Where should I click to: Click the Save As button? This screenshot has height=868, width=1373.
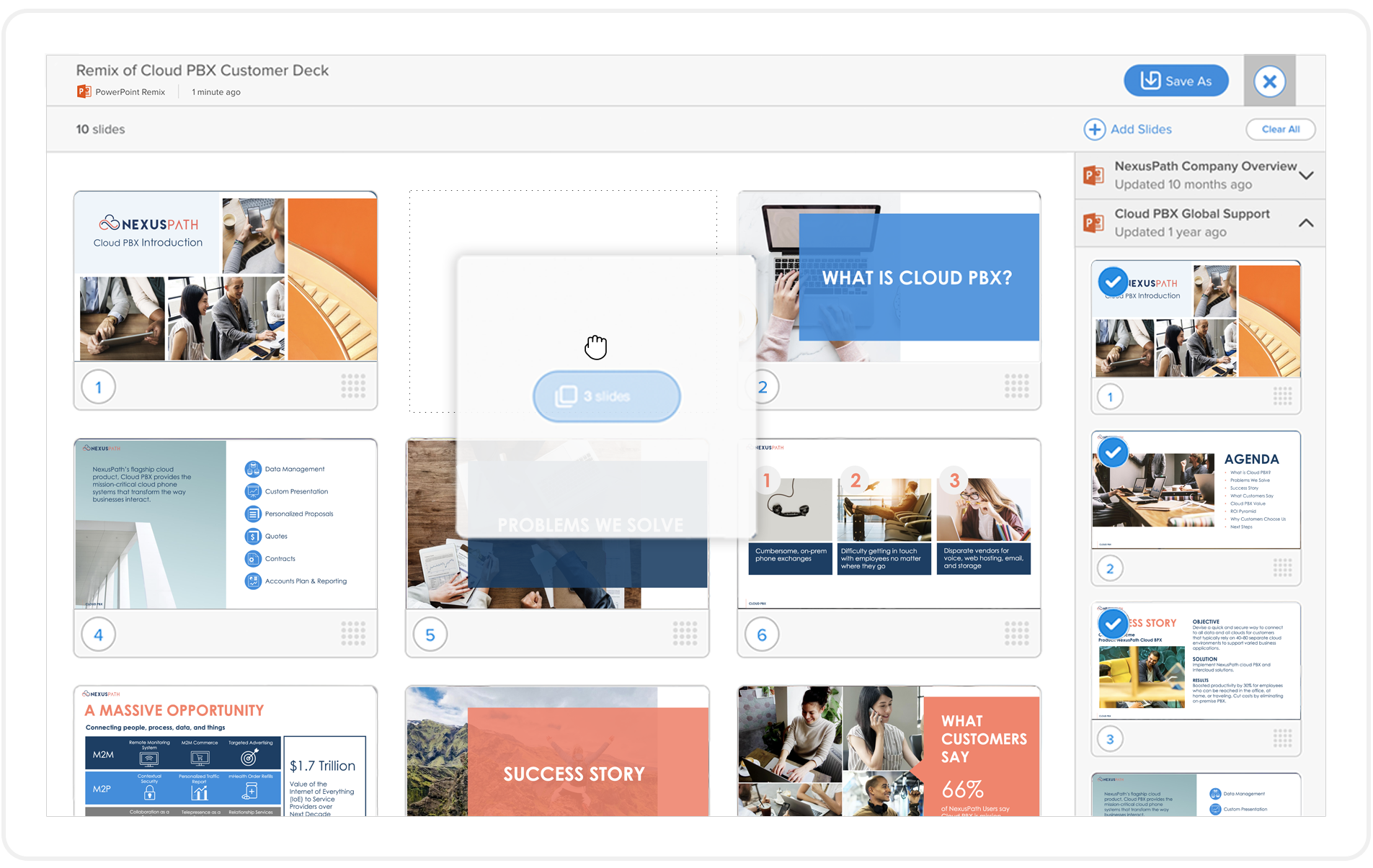(x=1176, y=81)
